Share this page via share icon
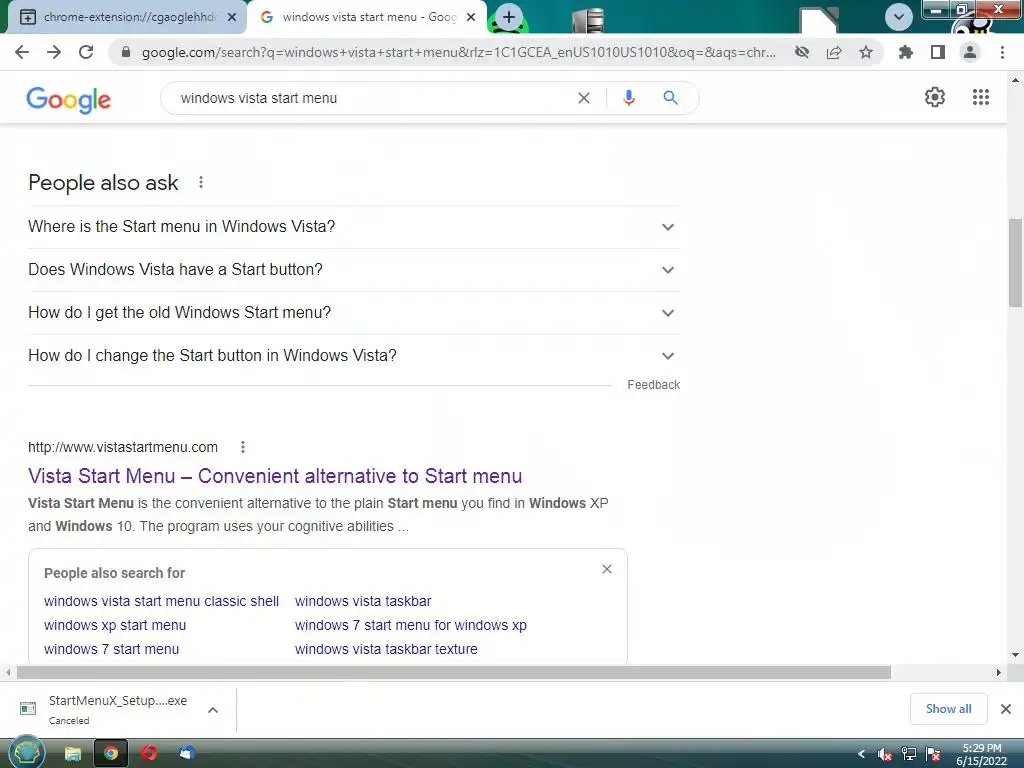Screen dimensions: 1024x768 pyautogui.click(x=834, y=52)
